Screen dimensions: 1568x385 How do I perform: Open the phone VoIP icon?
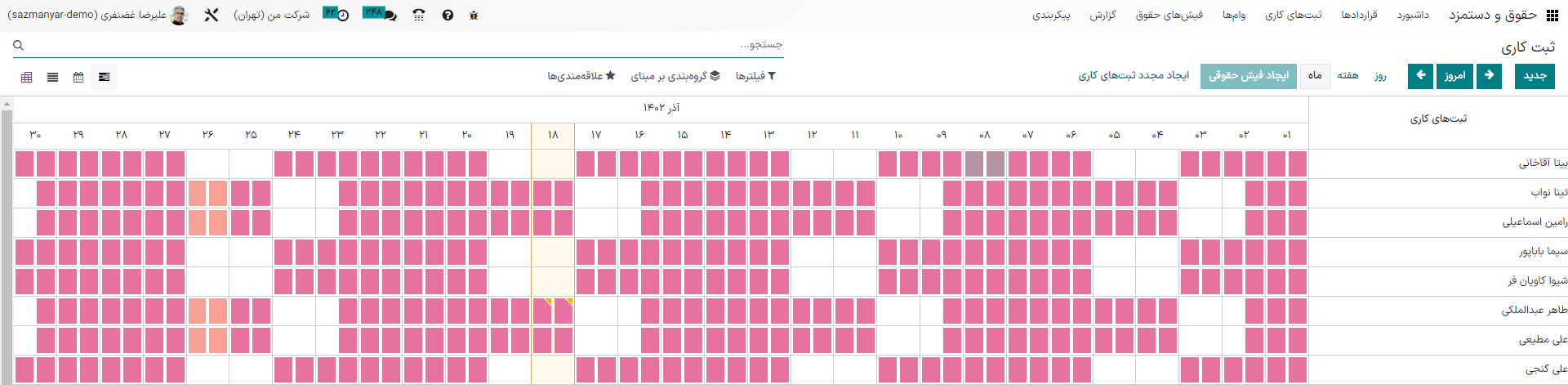tap(419, 16)
